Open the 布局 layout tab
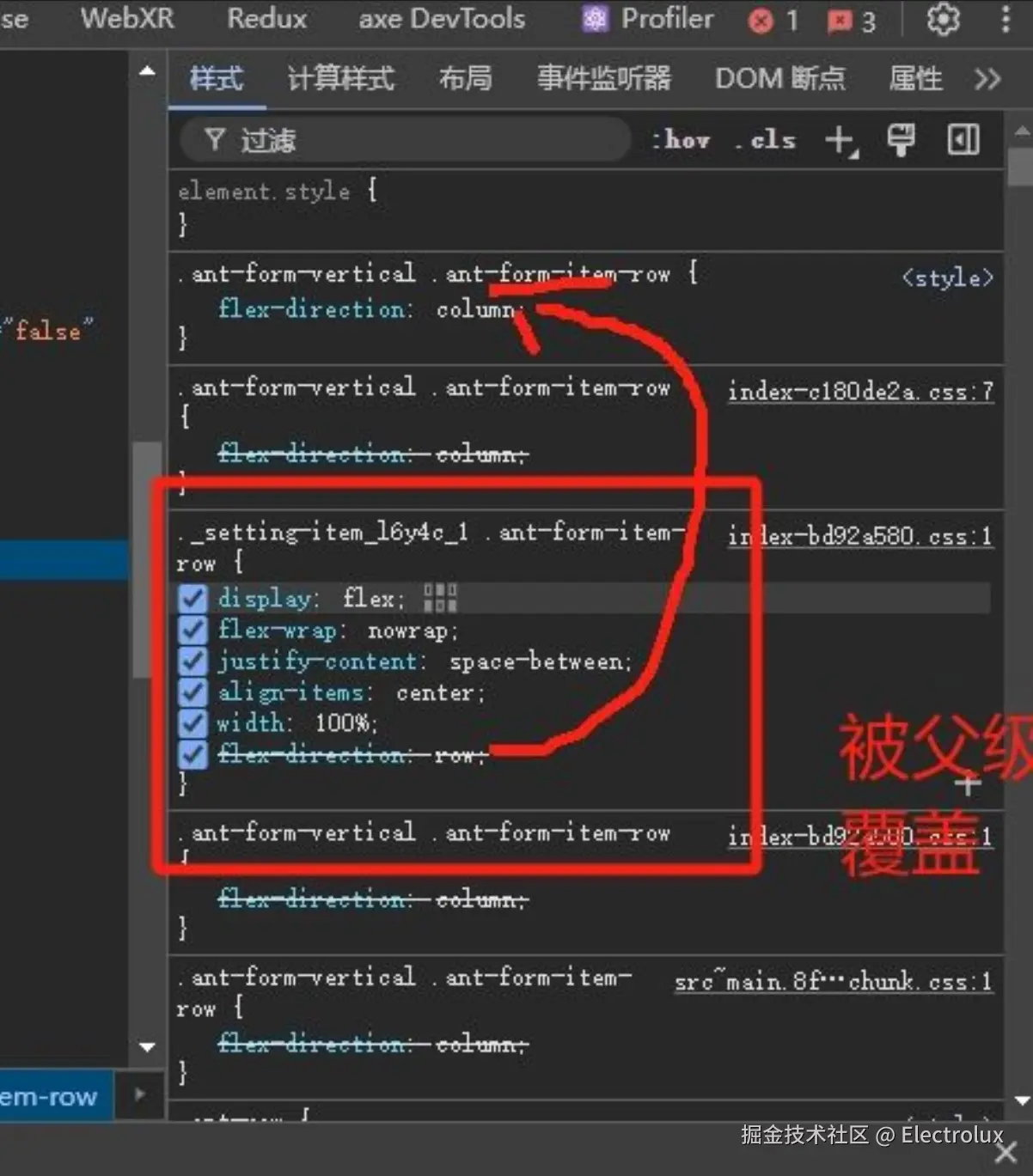 (466, 79)
